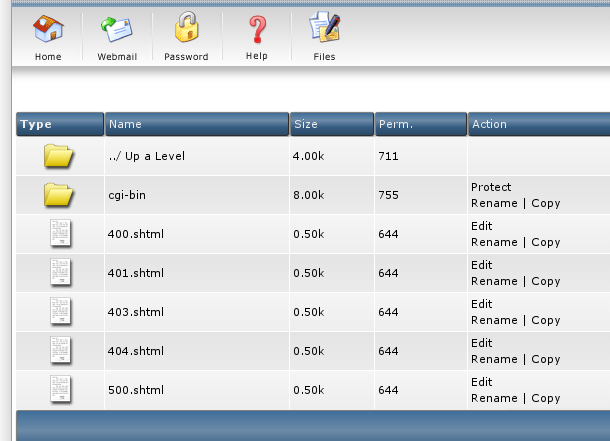610x441 pixels.
Task: Sort by the Type column header
Action: 60,124
